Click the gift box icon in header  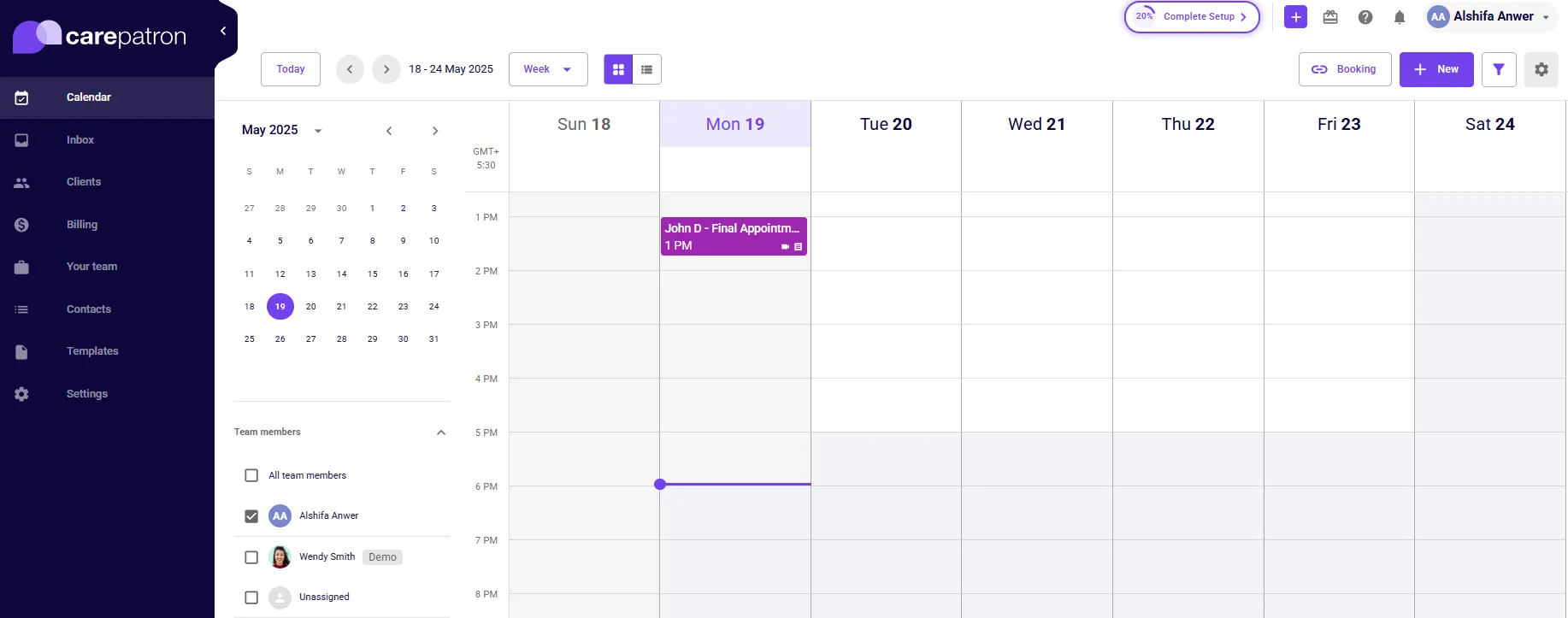point(1330,17)
